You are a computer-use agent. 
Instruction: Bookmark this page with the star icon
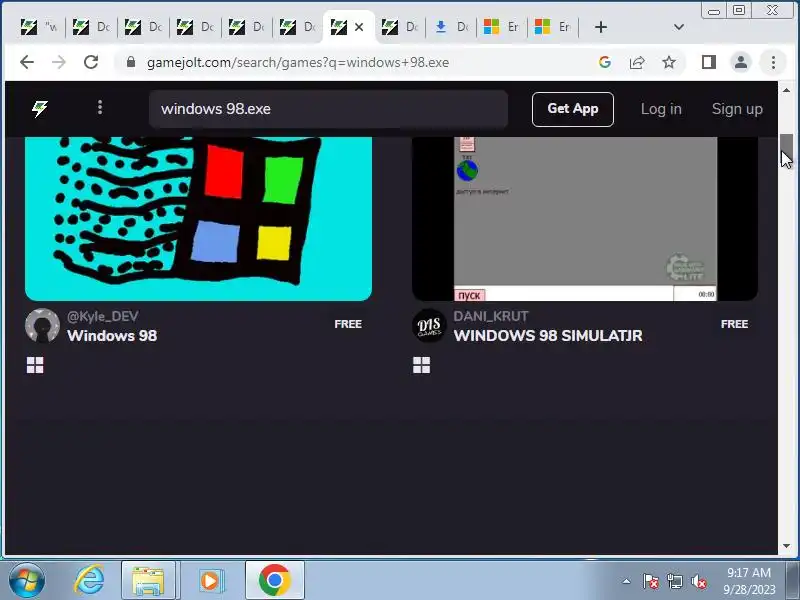[x=669, y=62]
